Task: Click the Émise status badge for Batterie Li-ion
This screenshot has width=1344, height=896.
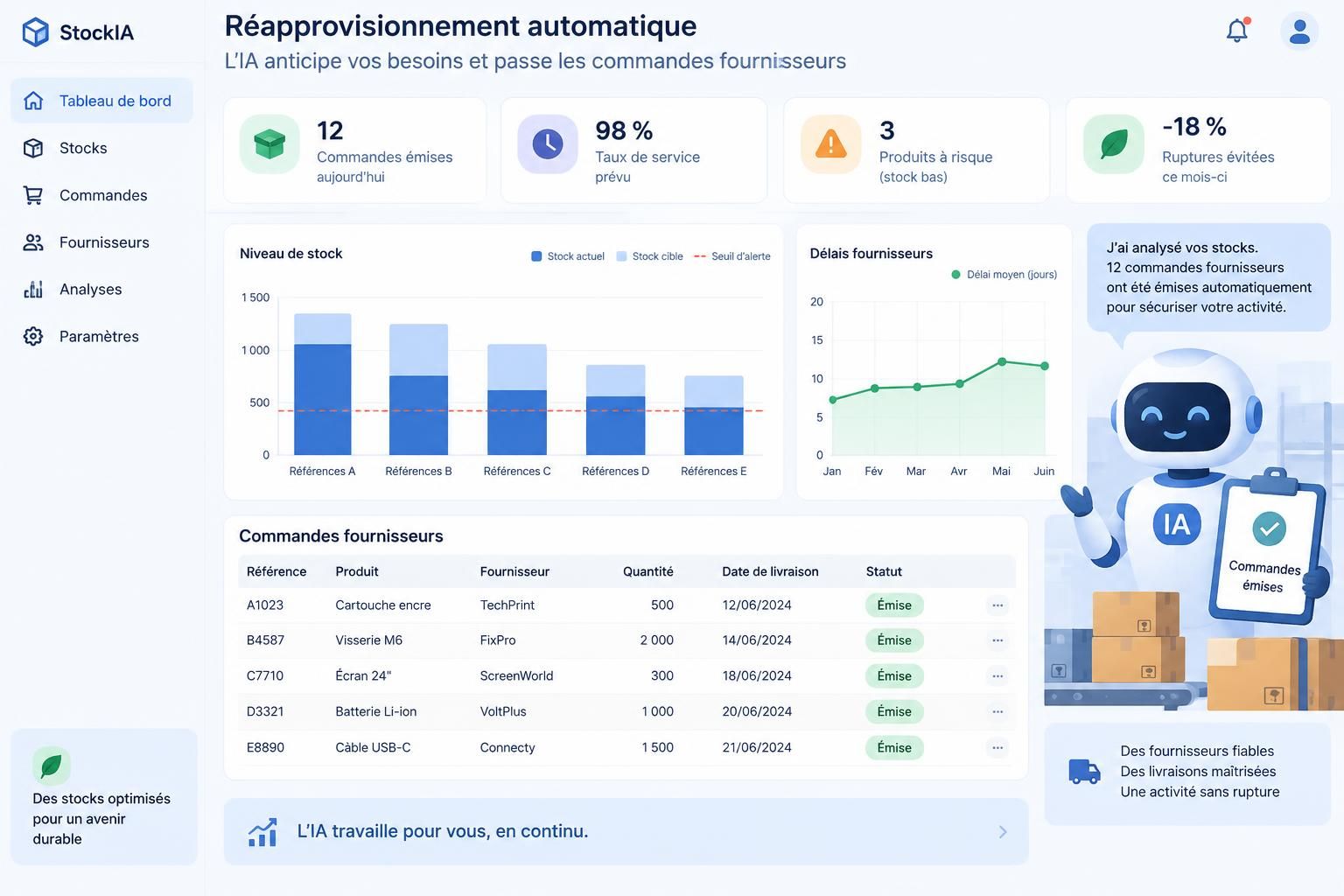Action: pos(894,712)
